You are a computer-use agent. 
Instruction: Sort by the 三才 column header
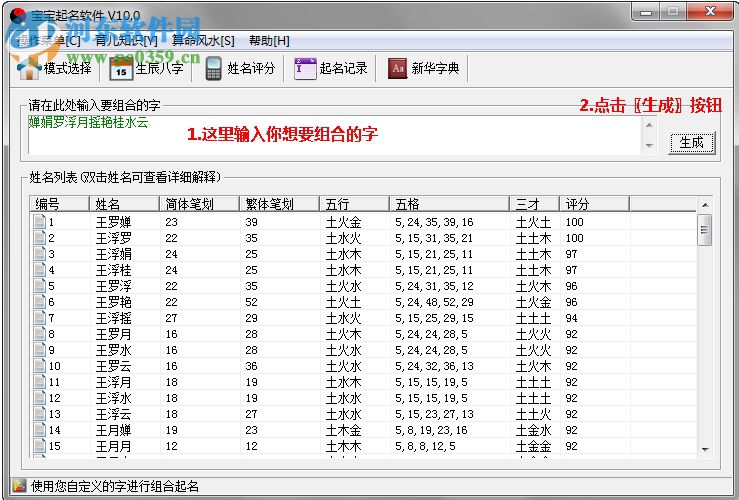tap(535, 204)
